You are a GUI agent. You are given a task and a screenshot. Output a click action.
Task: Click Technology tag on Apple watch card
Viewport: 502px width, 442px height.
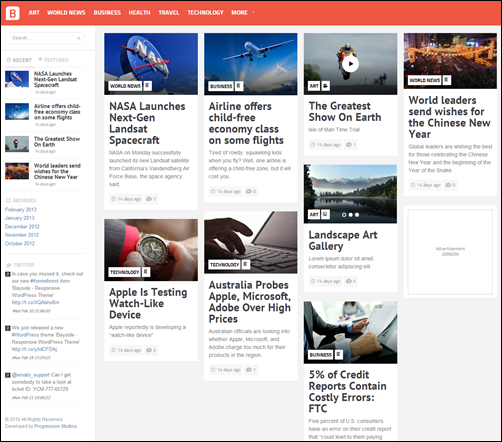coord(124,272)
